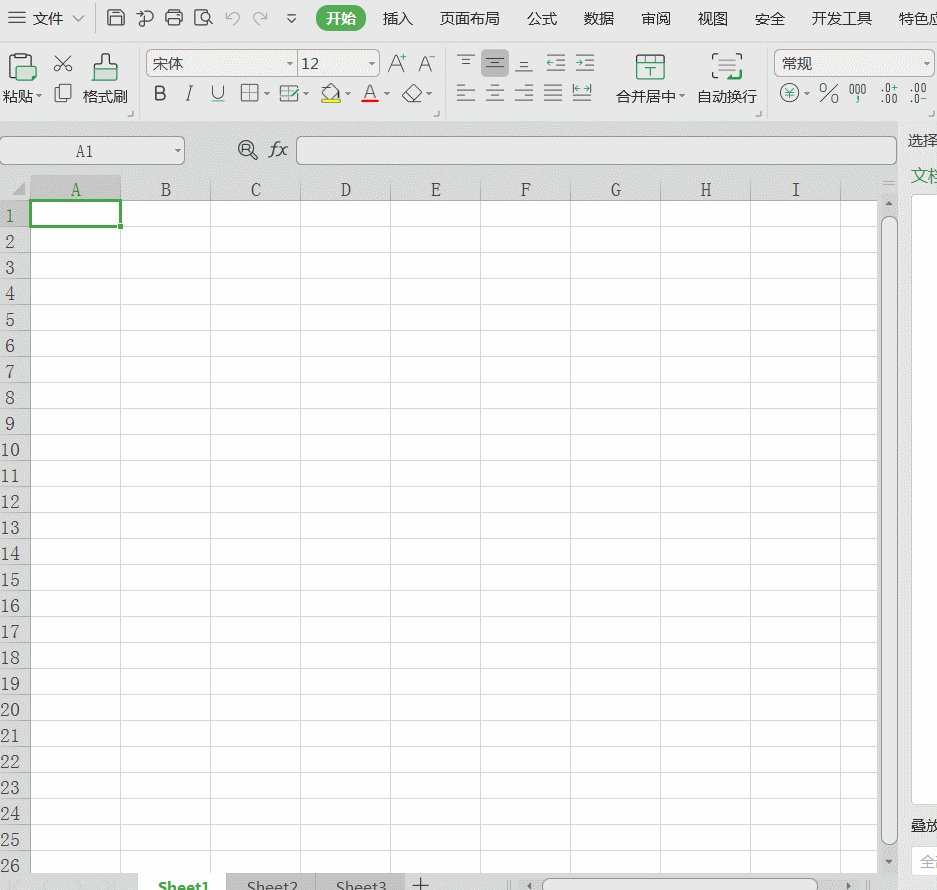Click the Redo arrow
Image resolution: width=937 pixels, height=890 pixels.
260,19
